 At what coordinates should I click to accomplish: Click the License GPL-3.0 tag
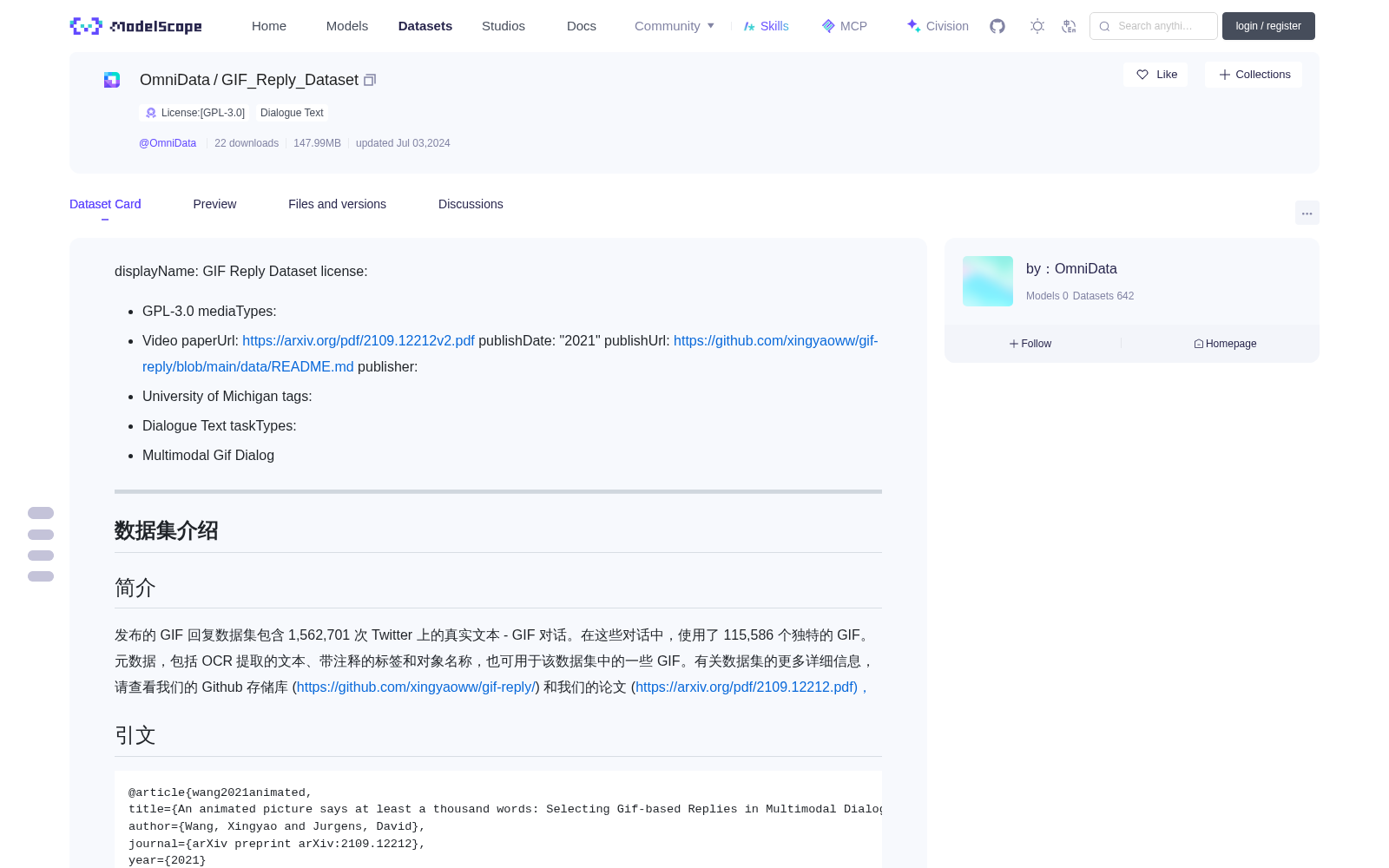[195, 113]
